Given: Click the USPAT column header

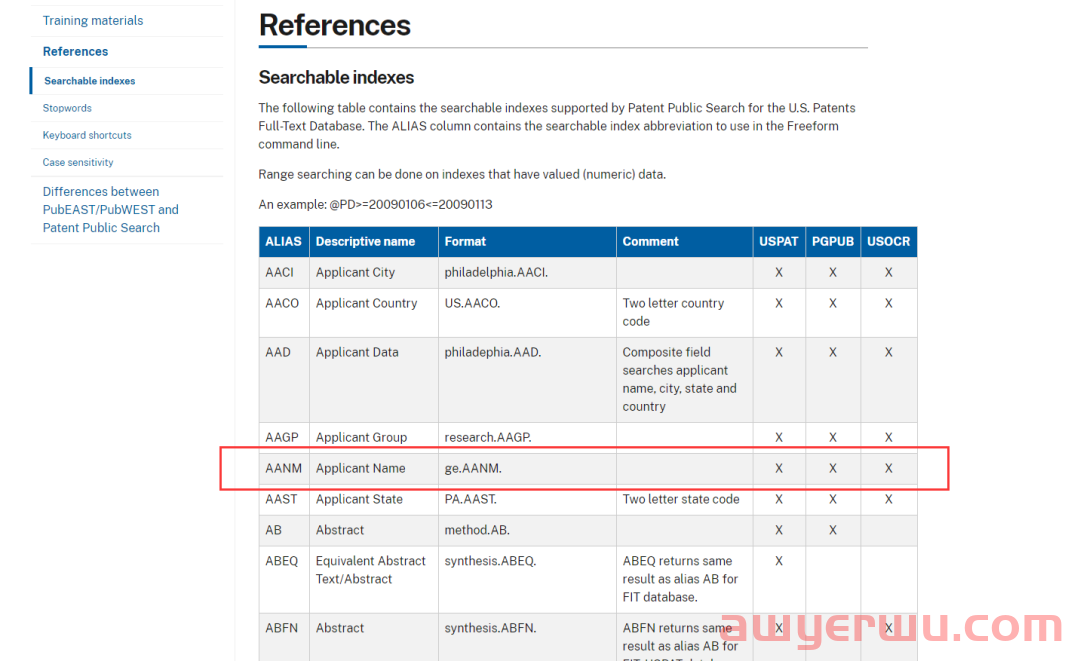Looking at the screenshot, I should (x=779, y=242).
